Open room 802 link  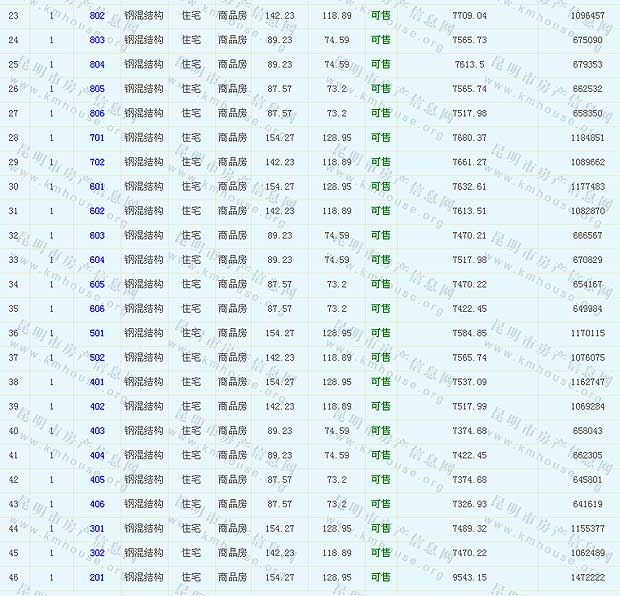click(97, 16)
